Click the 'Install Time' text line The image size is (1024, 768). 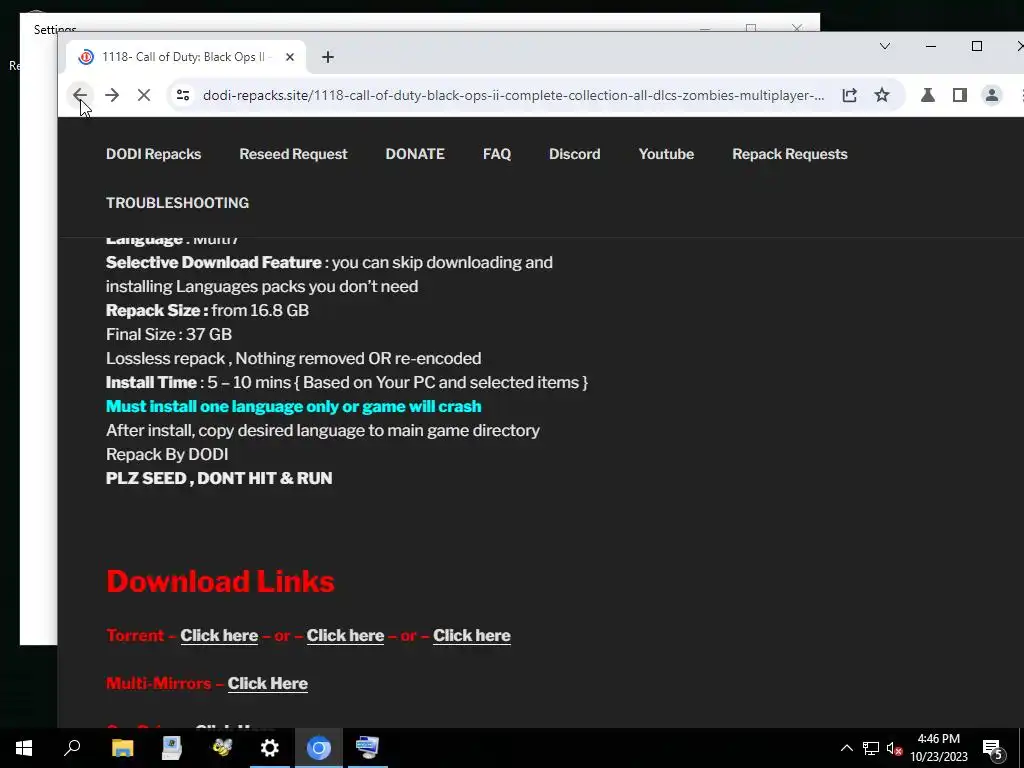click(347, 382)
